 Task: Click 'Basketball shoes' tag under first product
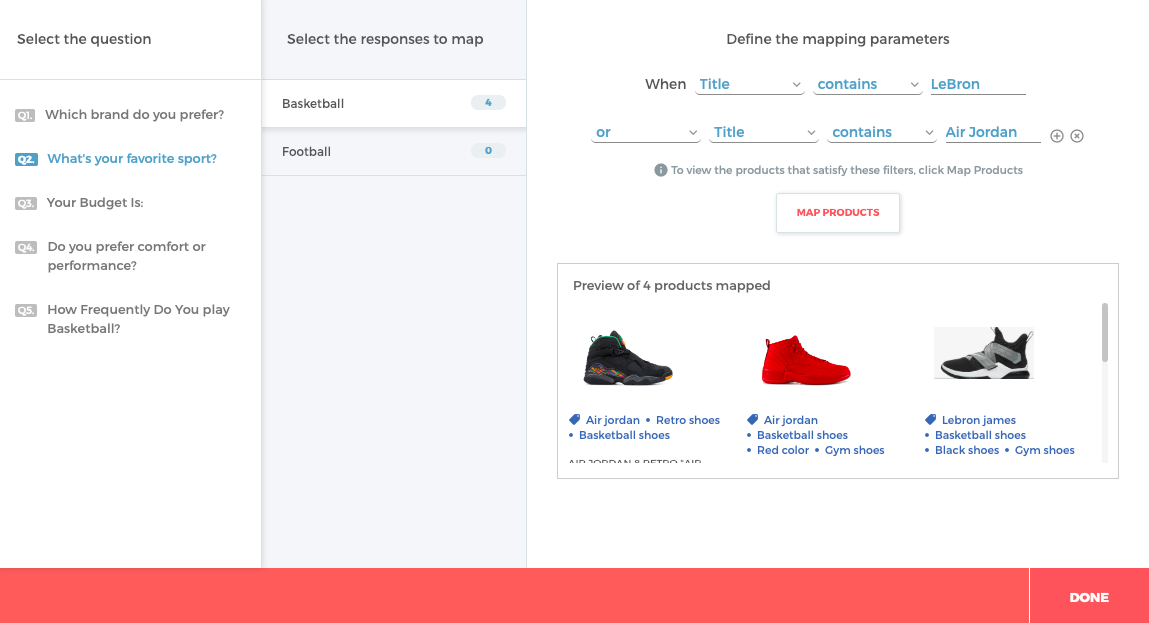click(624, 435)
